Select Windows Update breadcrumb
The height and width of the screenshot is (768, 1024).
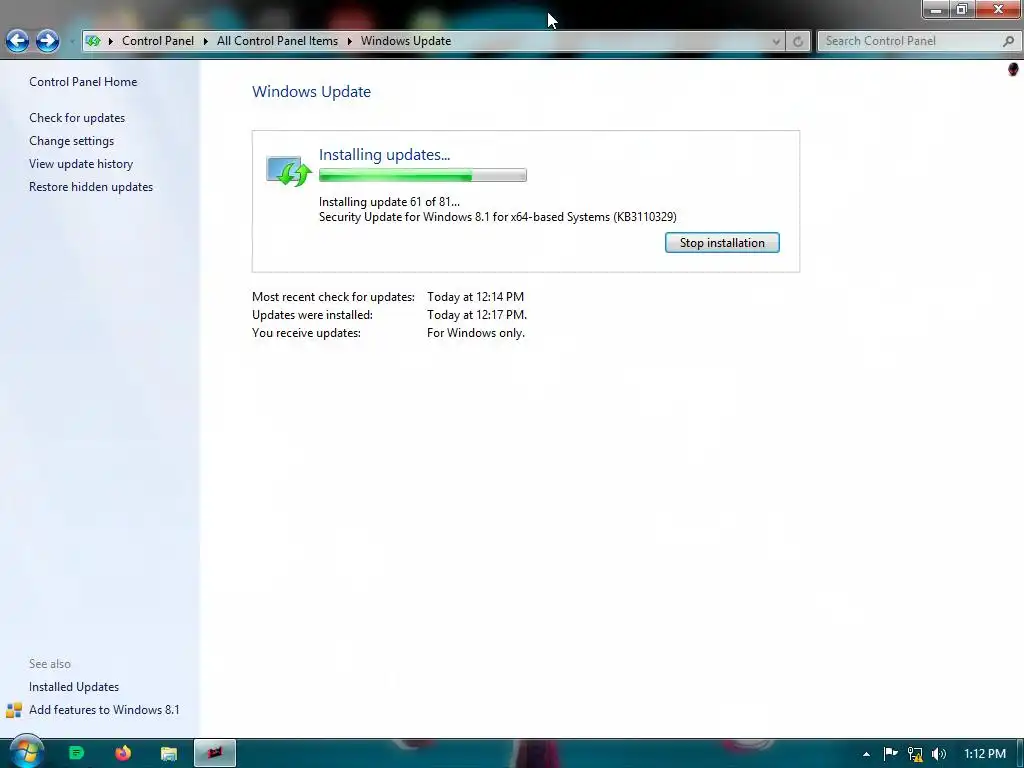[406, 40]
